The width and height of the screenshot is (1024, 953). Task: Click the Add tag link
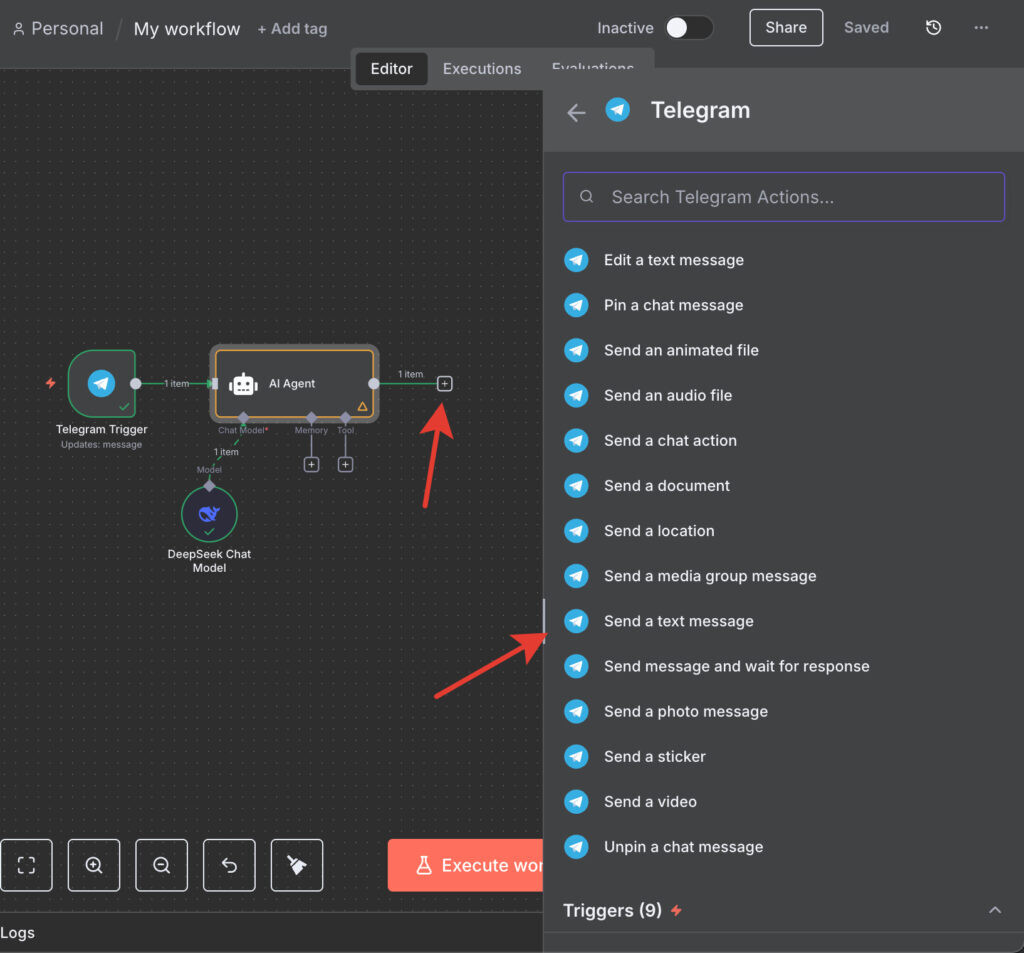[x=292, y=29]
